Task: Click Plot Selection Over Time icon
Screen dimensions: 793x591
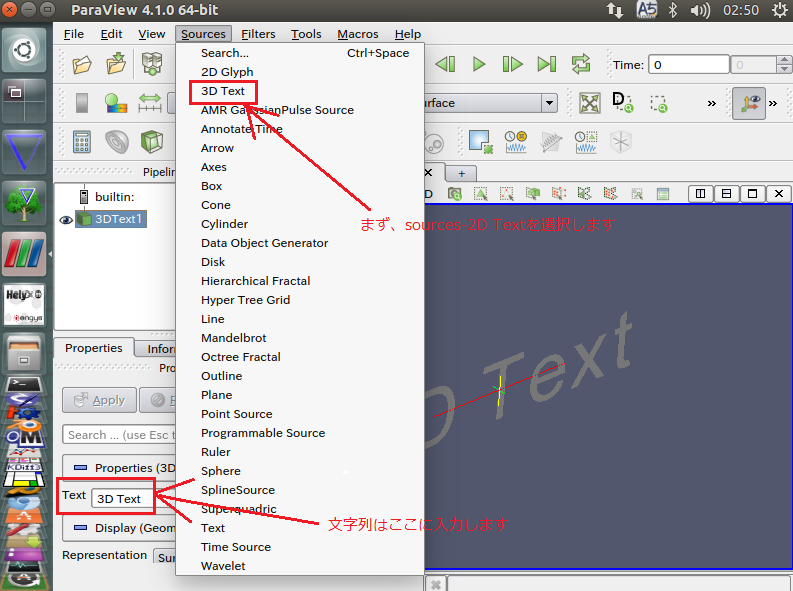Action: tap(586, 142)
